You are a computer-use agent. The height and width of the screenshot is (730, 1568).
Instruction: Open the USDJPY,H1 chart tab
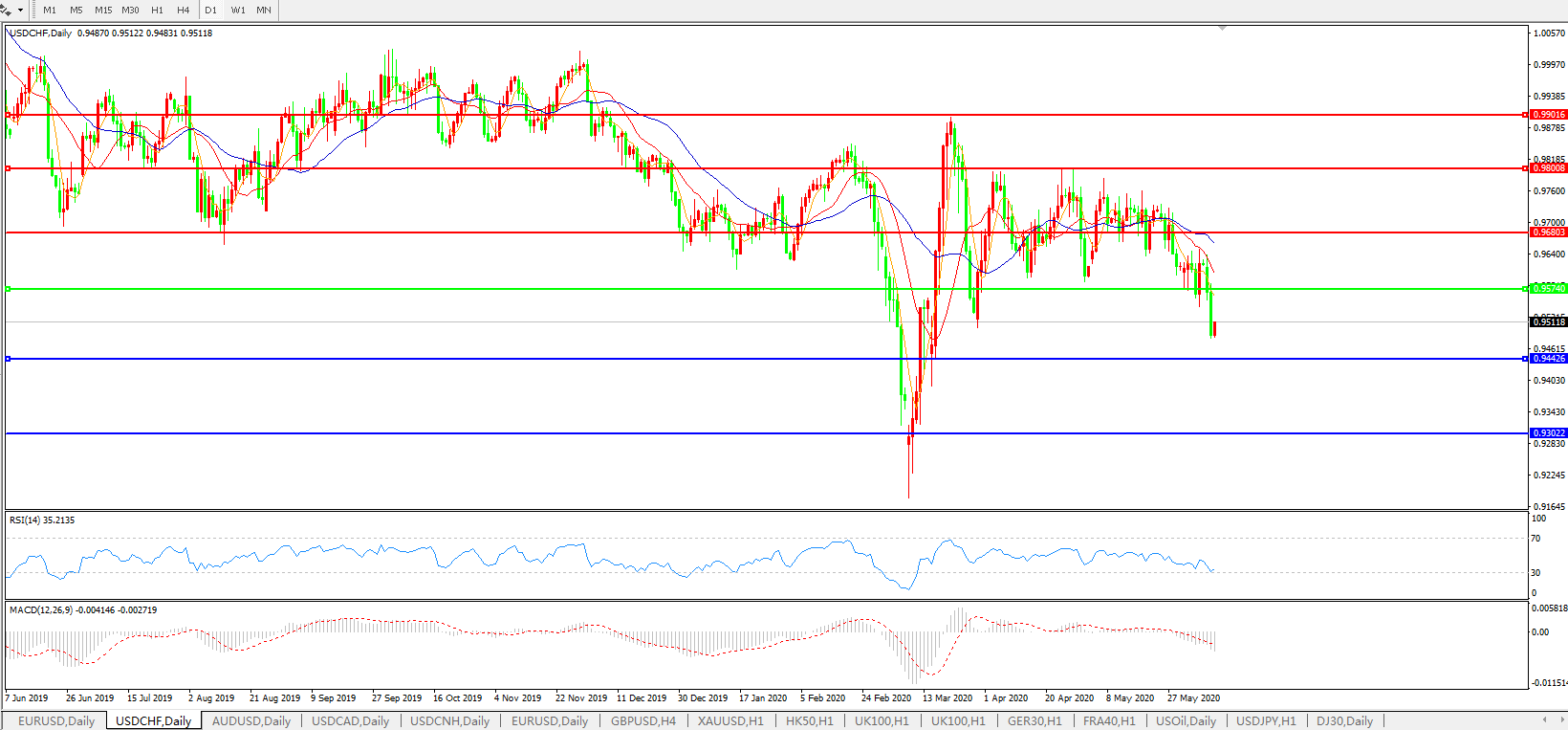1266,720
